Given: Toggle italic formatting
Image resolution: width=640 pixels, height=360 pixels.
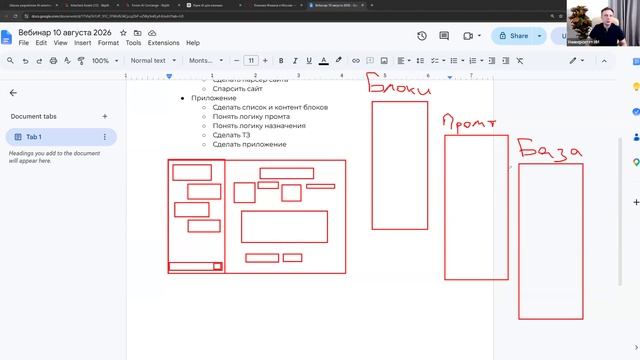Looking at the screenshot, I should point(295,61).
